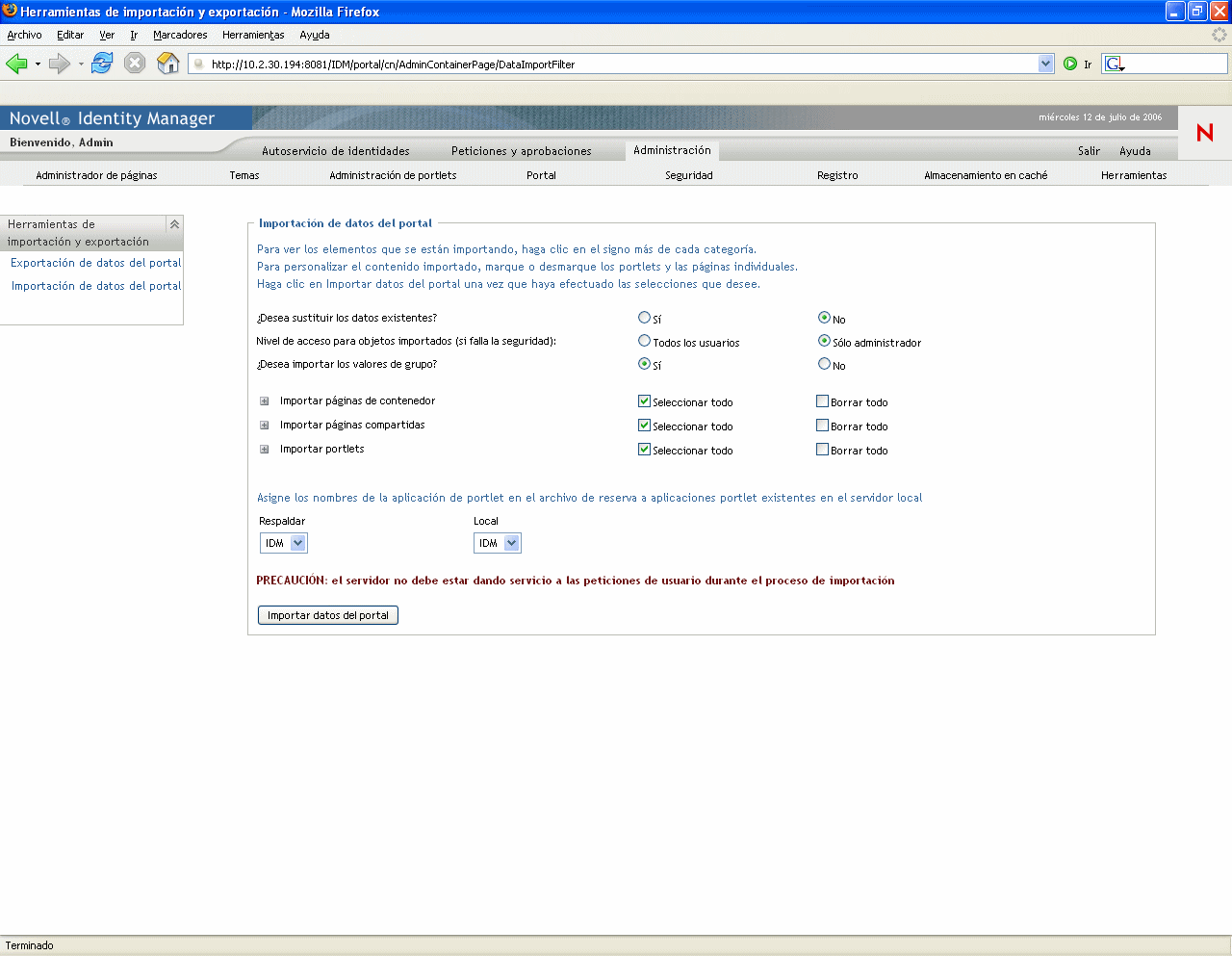Check Borrar todo for Importar portlets

pyautogui.click(x=822, y=450)
